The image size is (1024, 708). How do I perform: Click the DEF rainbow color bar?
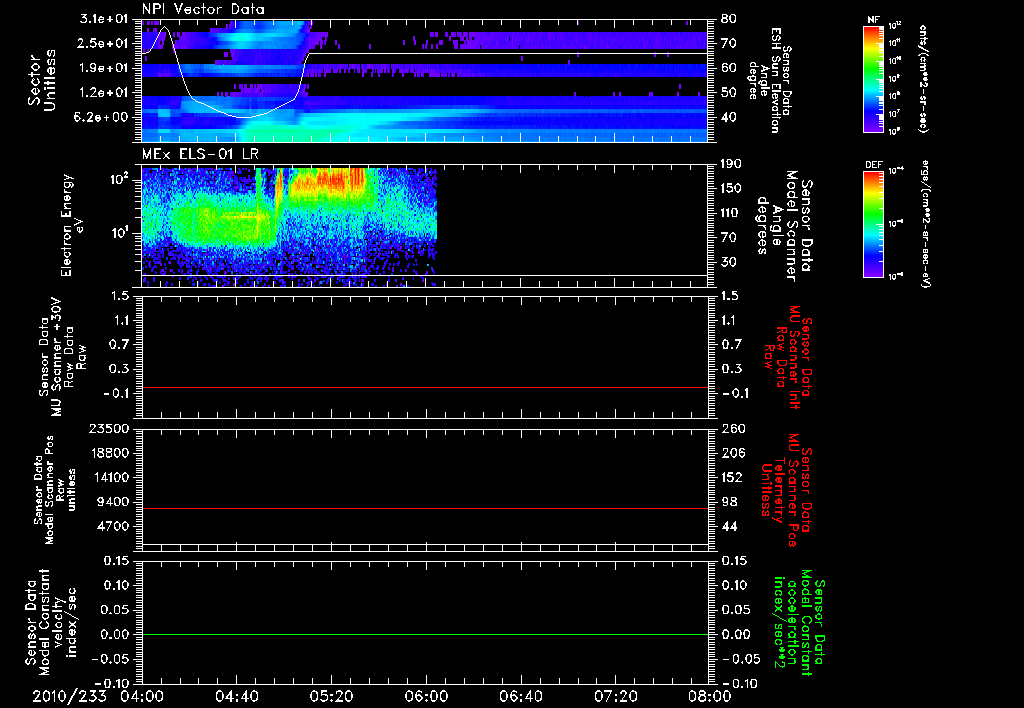pyautogui.click(x=874, y=224)
